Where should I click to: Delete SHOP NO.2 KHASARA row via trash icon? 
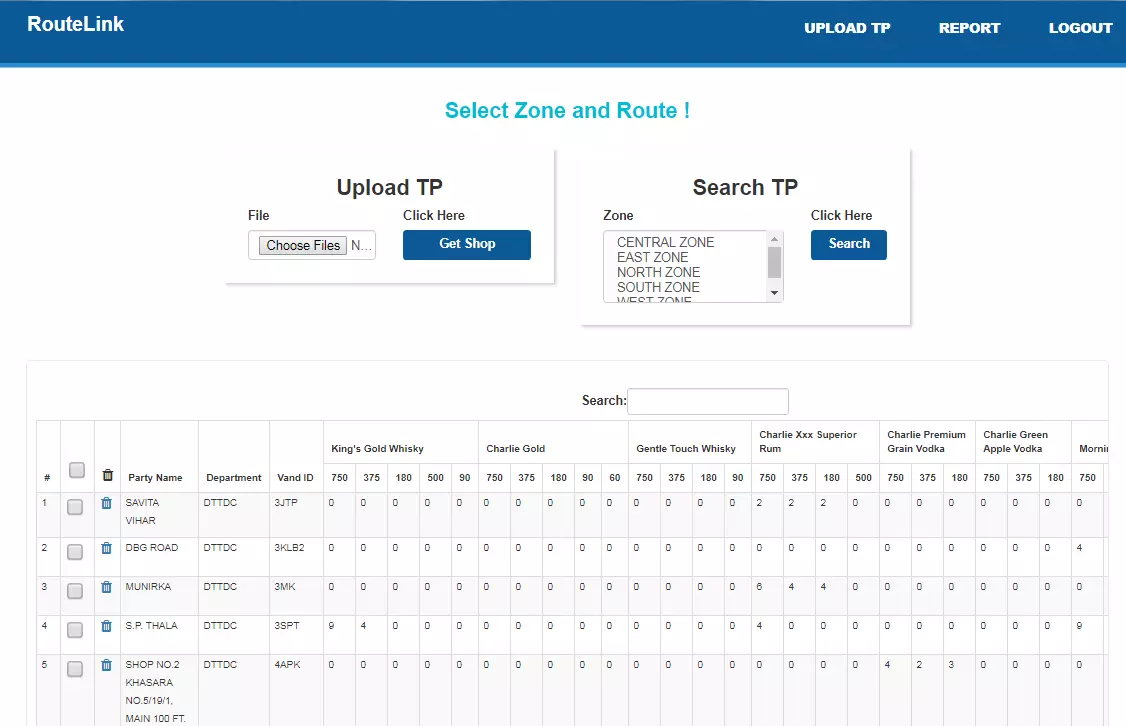[x=107, y=665]
